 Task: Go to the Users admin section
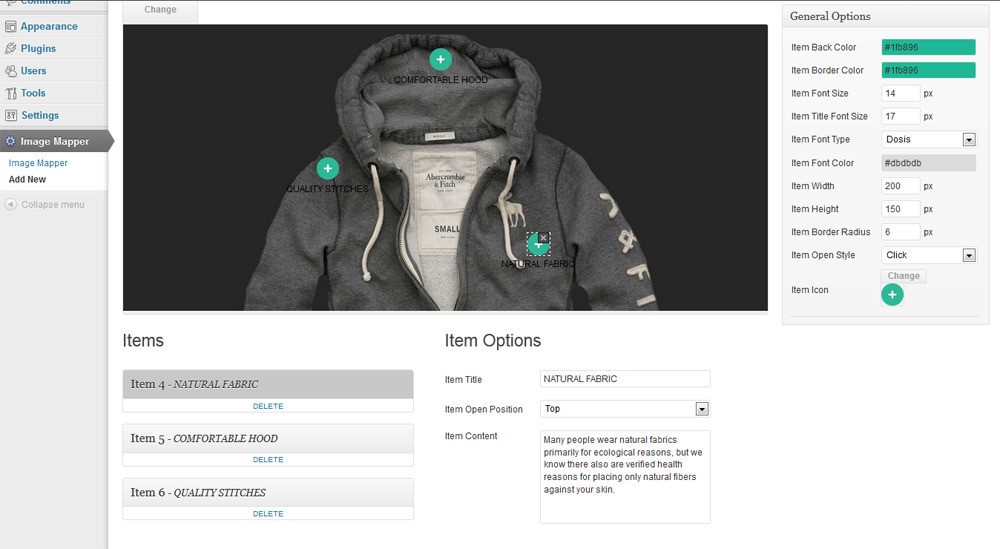coord(33,71)
